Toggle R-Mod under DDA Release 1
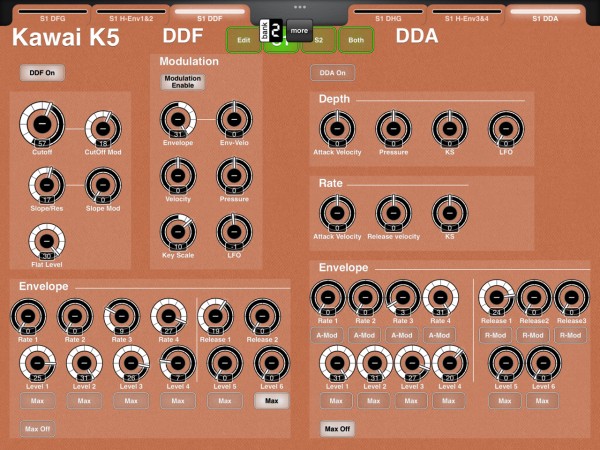The width and height of the screenshot is (600, 450). click(x=496, y=336)
